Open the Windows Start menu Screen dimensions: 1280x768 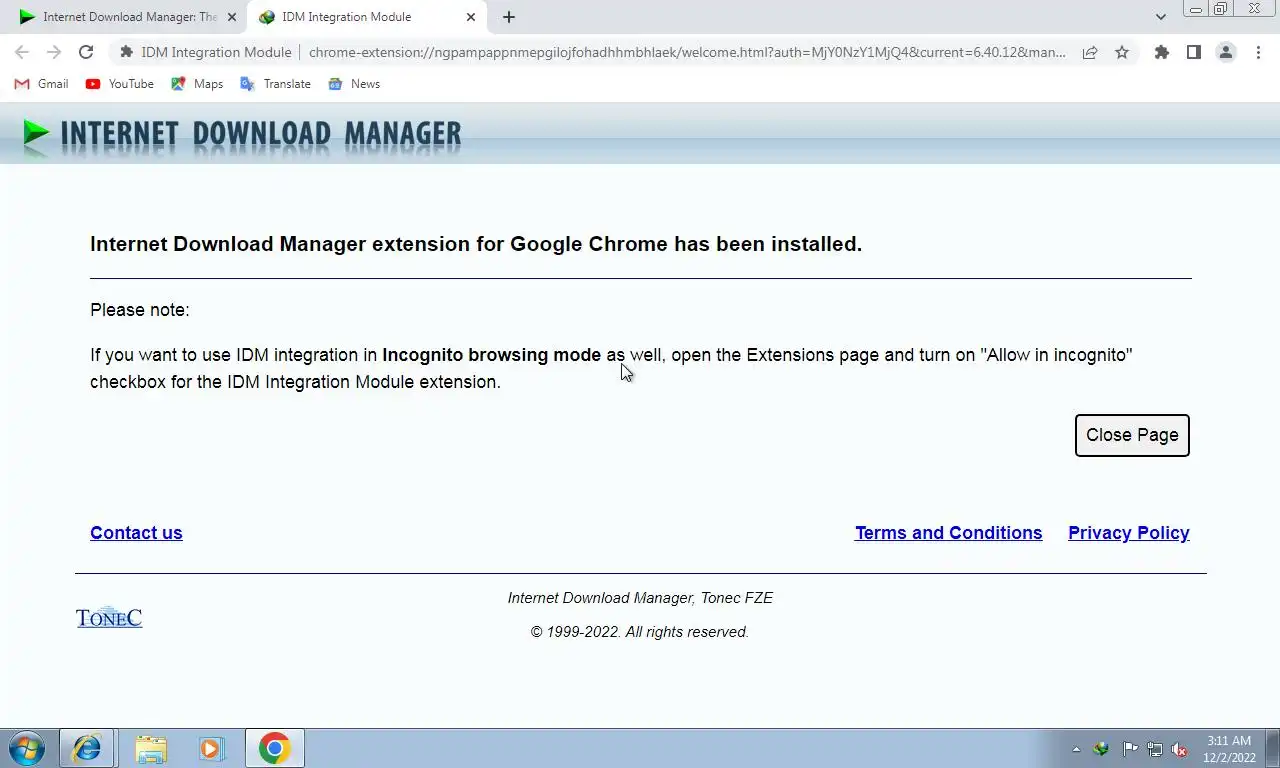coord(27,748)
